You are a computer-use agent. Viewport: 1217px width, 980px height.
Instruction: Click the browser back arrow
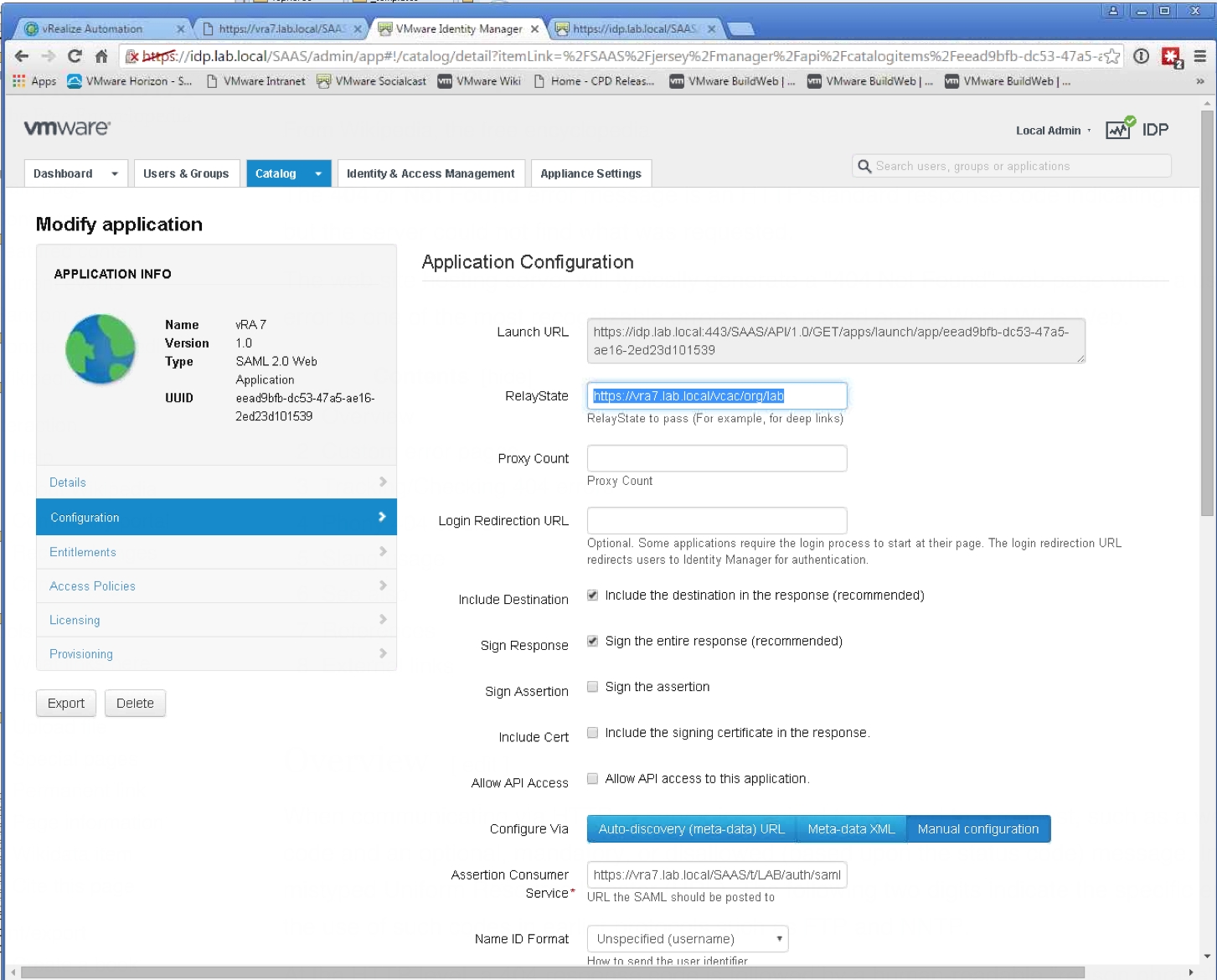pyautogui.click(x=22, y=56)
